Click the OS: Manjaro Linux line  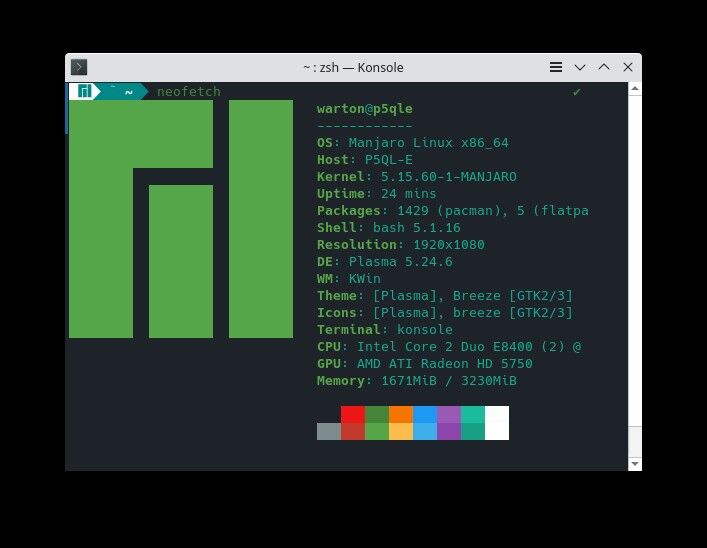pyautogui.click(x=413, y=143)
